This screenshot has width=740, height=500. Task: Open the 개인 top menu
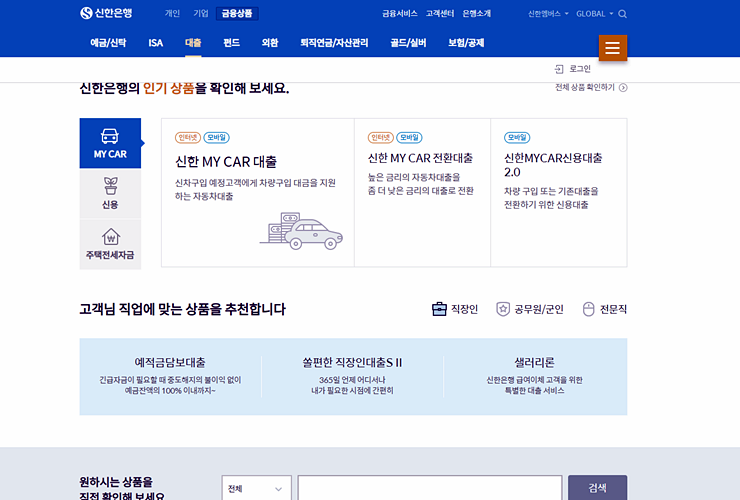pyautogui.click(x=172, y=13)
